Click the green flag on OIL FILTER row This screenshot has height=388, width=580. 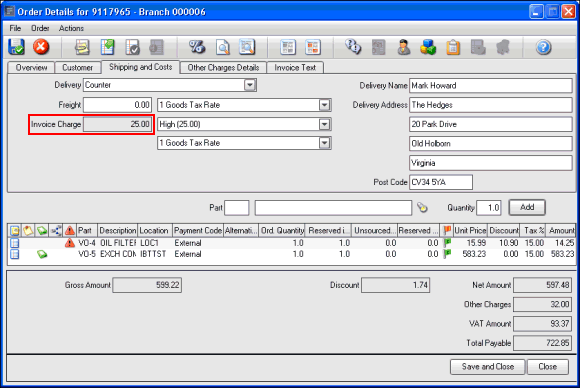(447, 243)
